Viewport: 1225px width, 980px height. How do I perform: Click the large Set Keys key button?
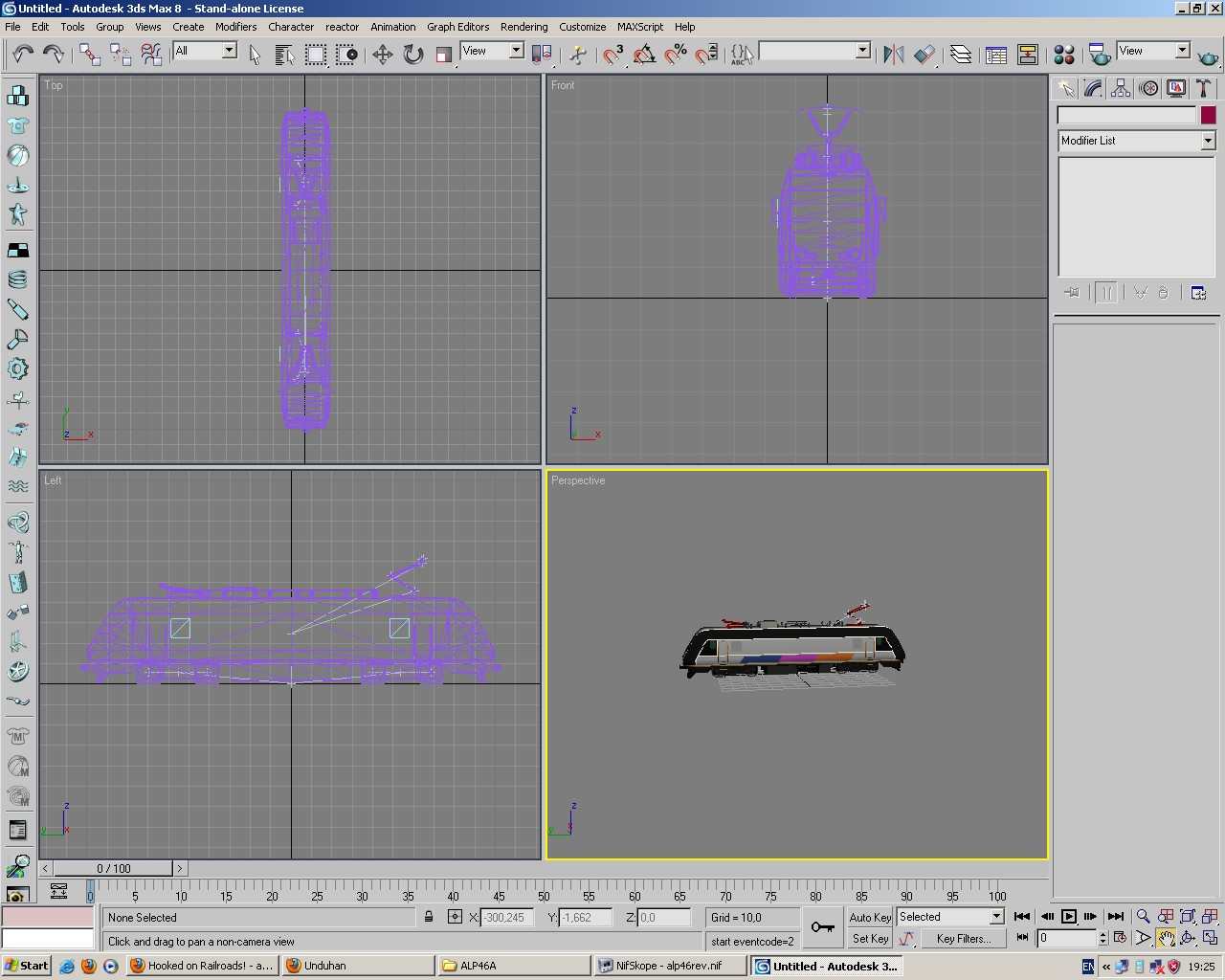[x=822, y=927]
